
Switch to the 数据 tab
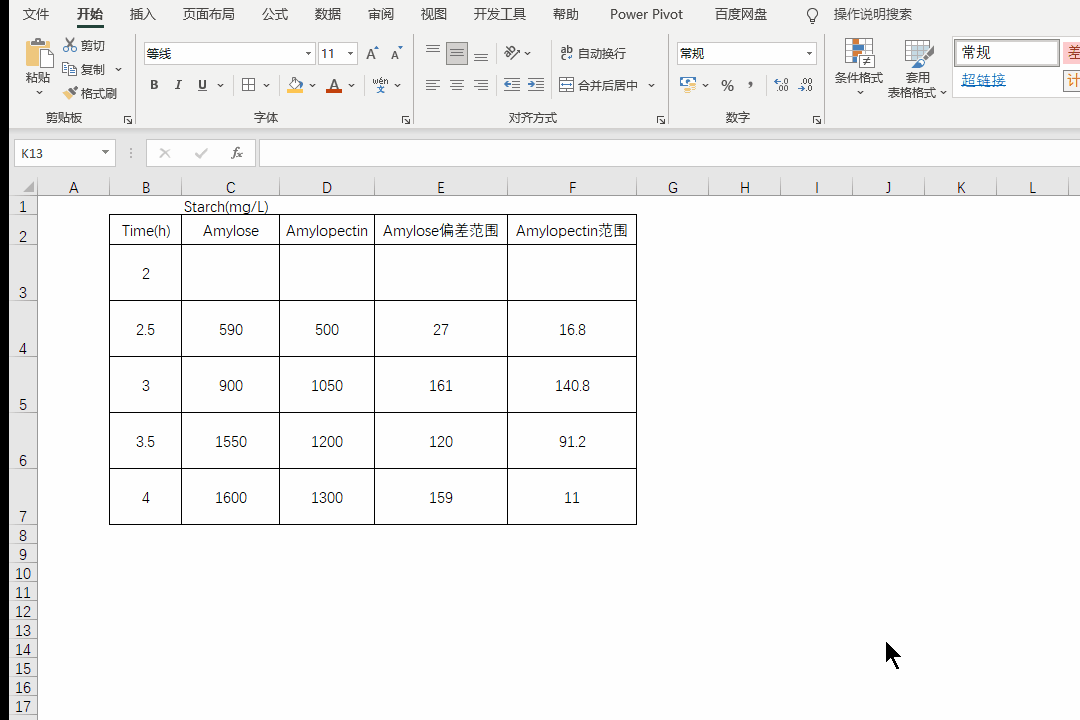coord(328,14)
